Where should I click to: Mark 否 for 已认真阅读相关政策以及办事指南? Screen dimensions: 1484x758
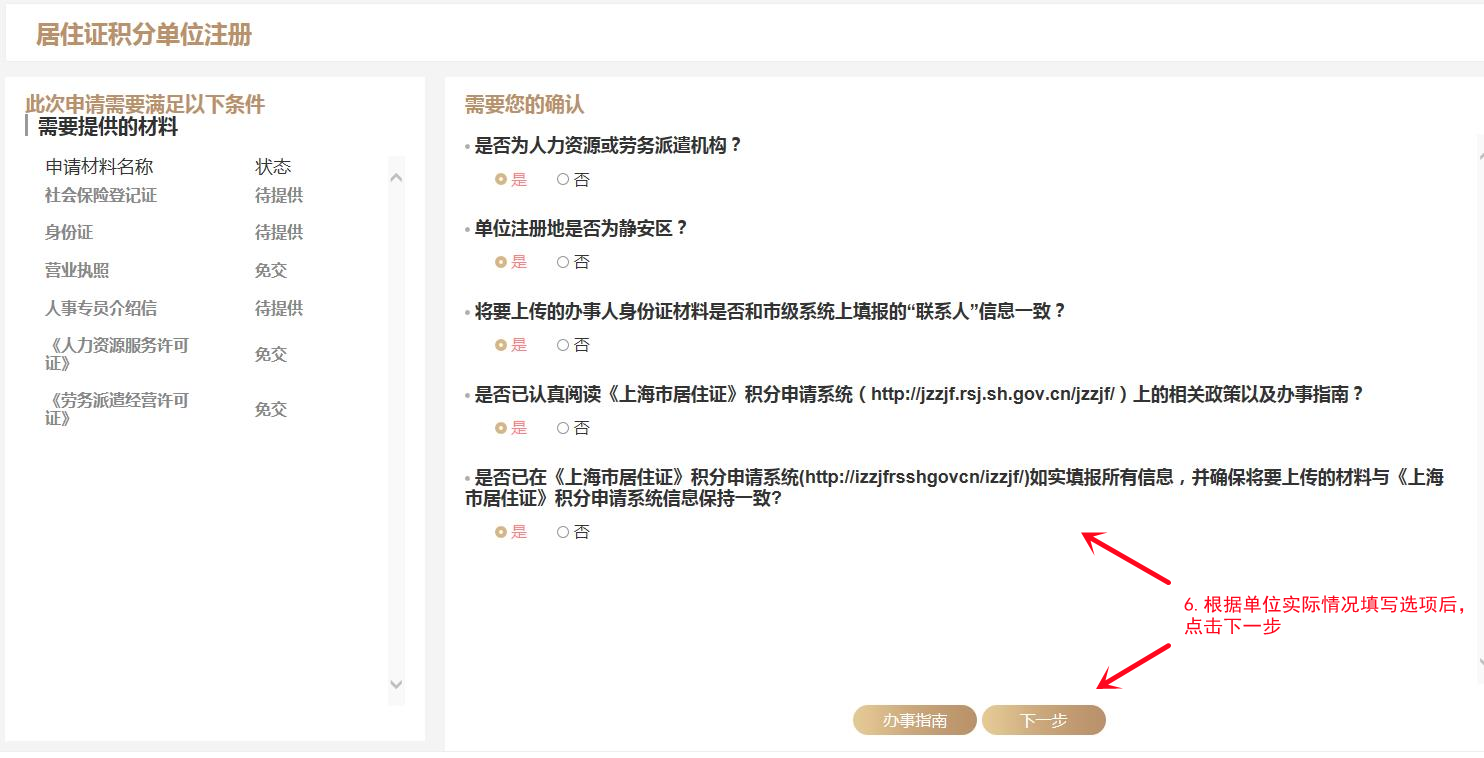click(563, 428)
